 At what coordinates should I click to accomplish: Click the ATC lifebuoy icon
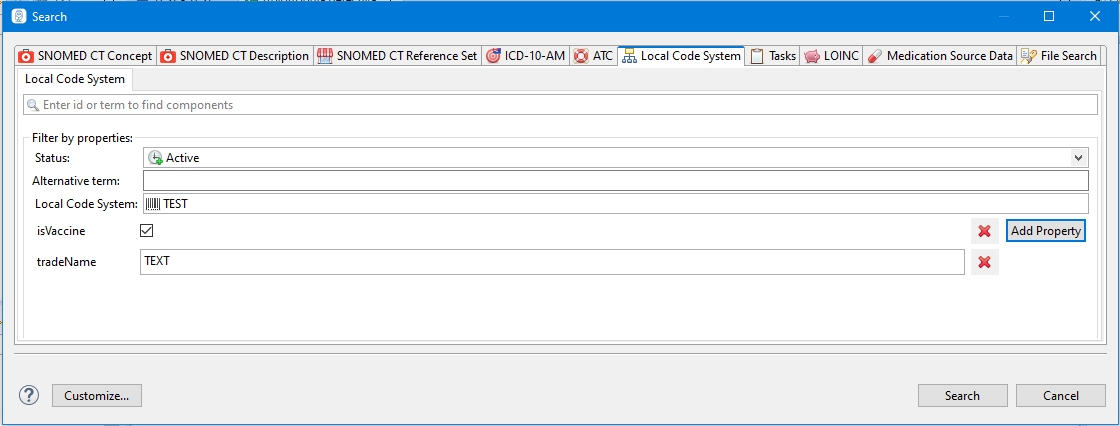coord(581,56)
